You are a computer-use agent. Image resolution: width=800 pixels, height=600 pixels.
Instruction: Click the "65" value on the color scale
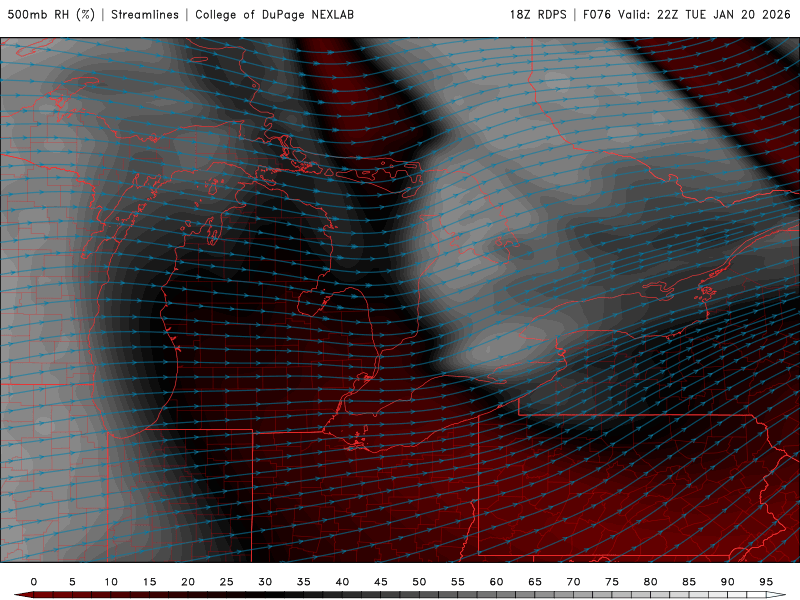[535, 582]
